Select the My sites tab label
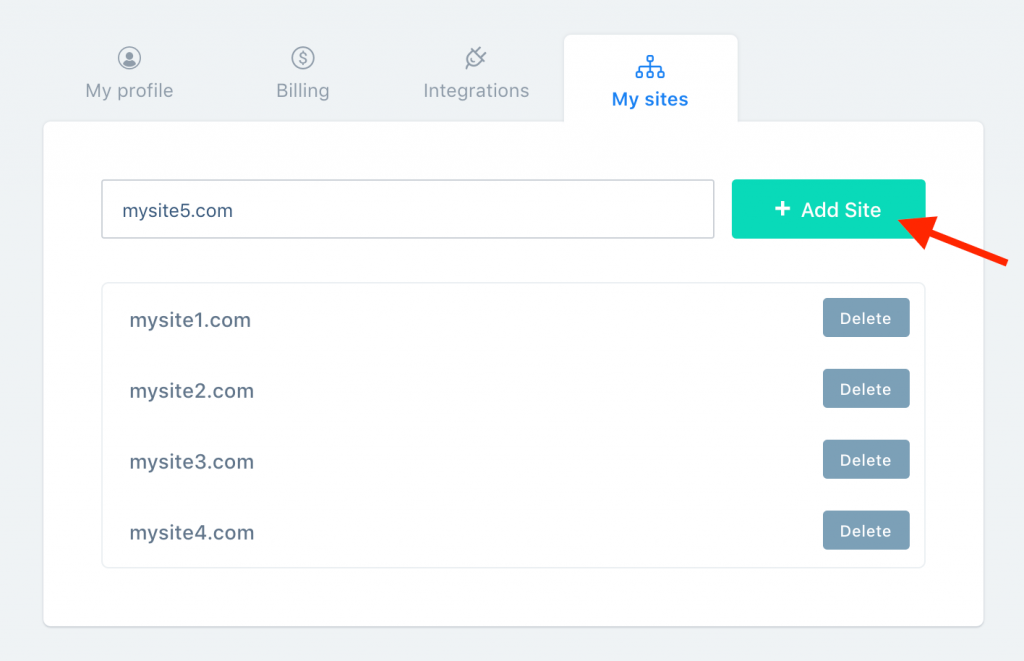1024x661 pixels. pyautogui.click(x=650, y=99)
